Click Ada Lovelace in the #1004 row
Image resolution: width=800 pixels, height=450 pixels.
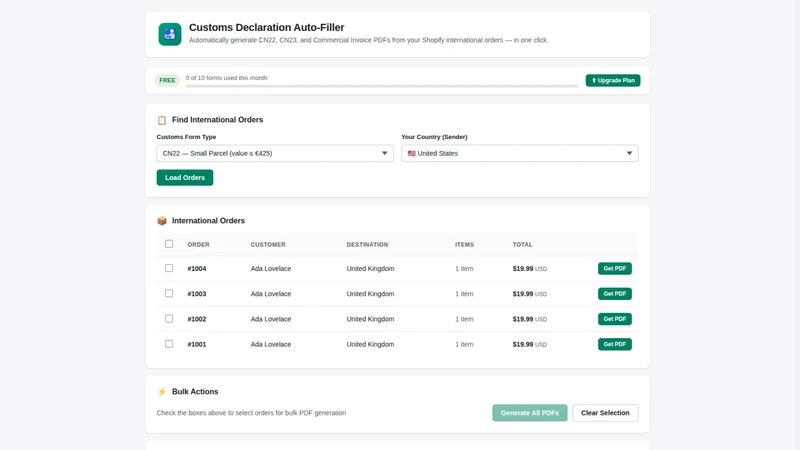[271, 269]
